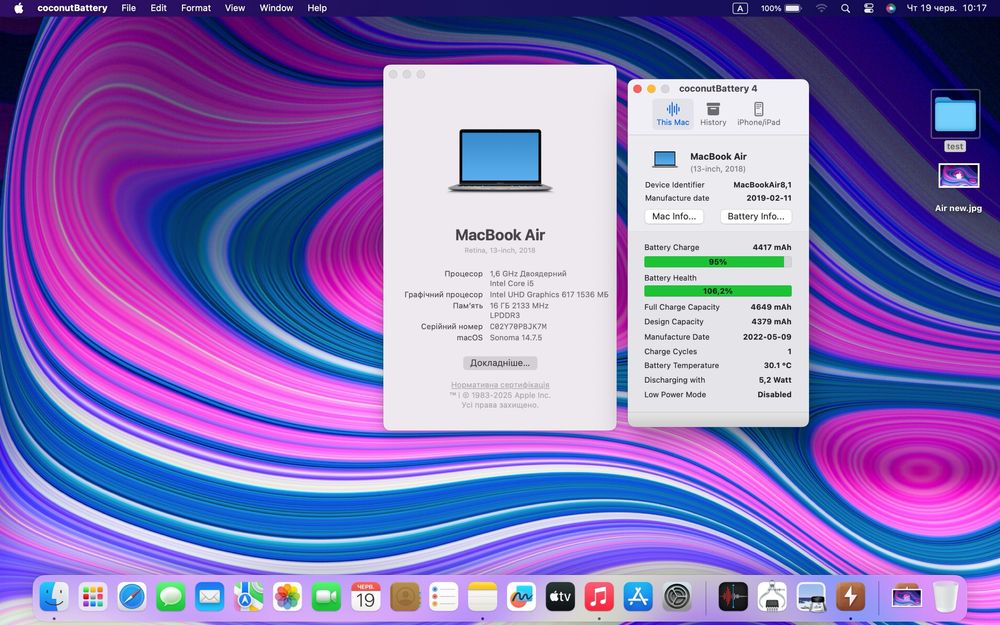Open the Format menu

pyautogui.click(x=196, y=8)
